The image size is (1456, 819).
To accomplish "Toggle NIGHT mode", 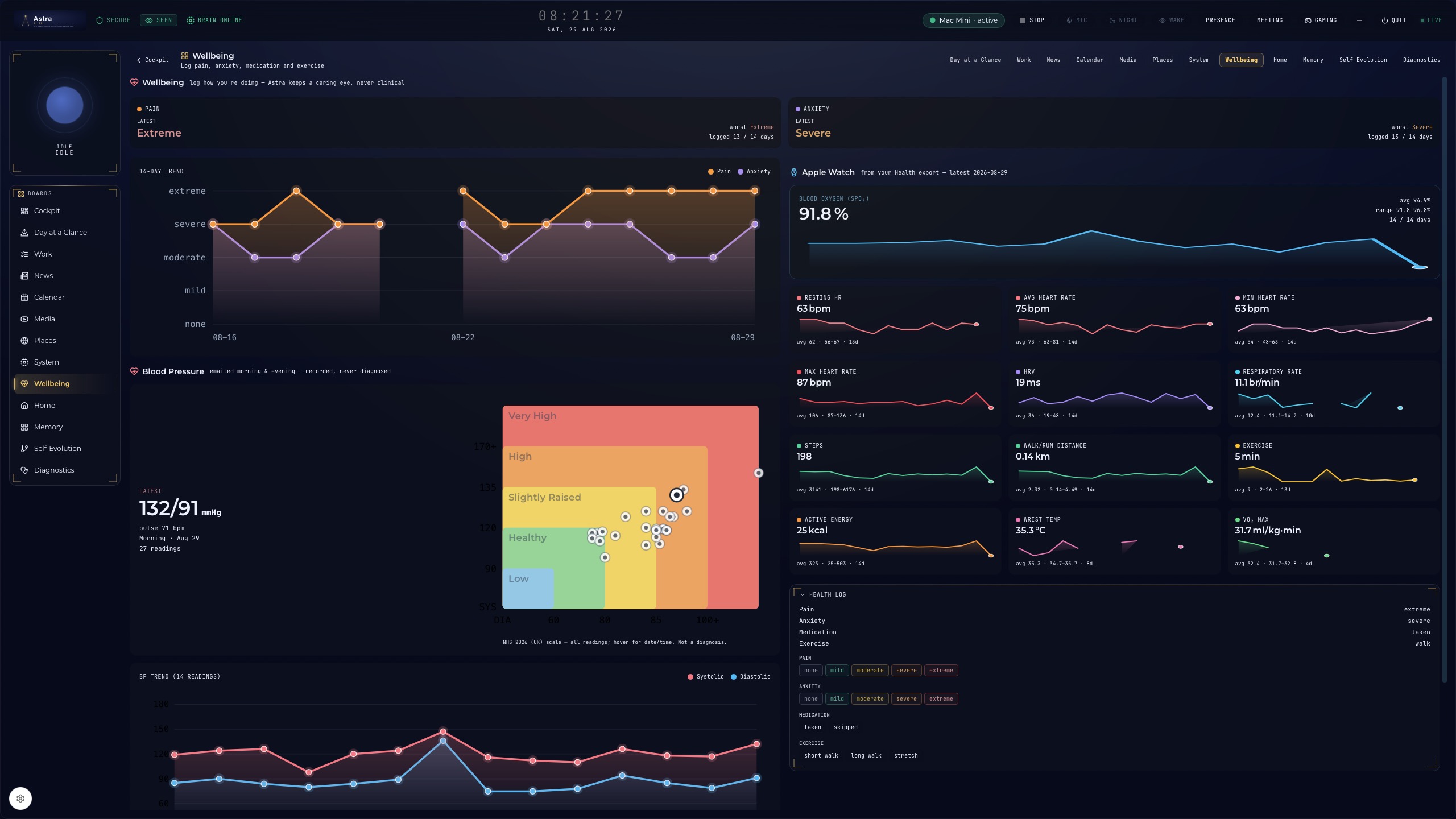I will pos(1123,20).
